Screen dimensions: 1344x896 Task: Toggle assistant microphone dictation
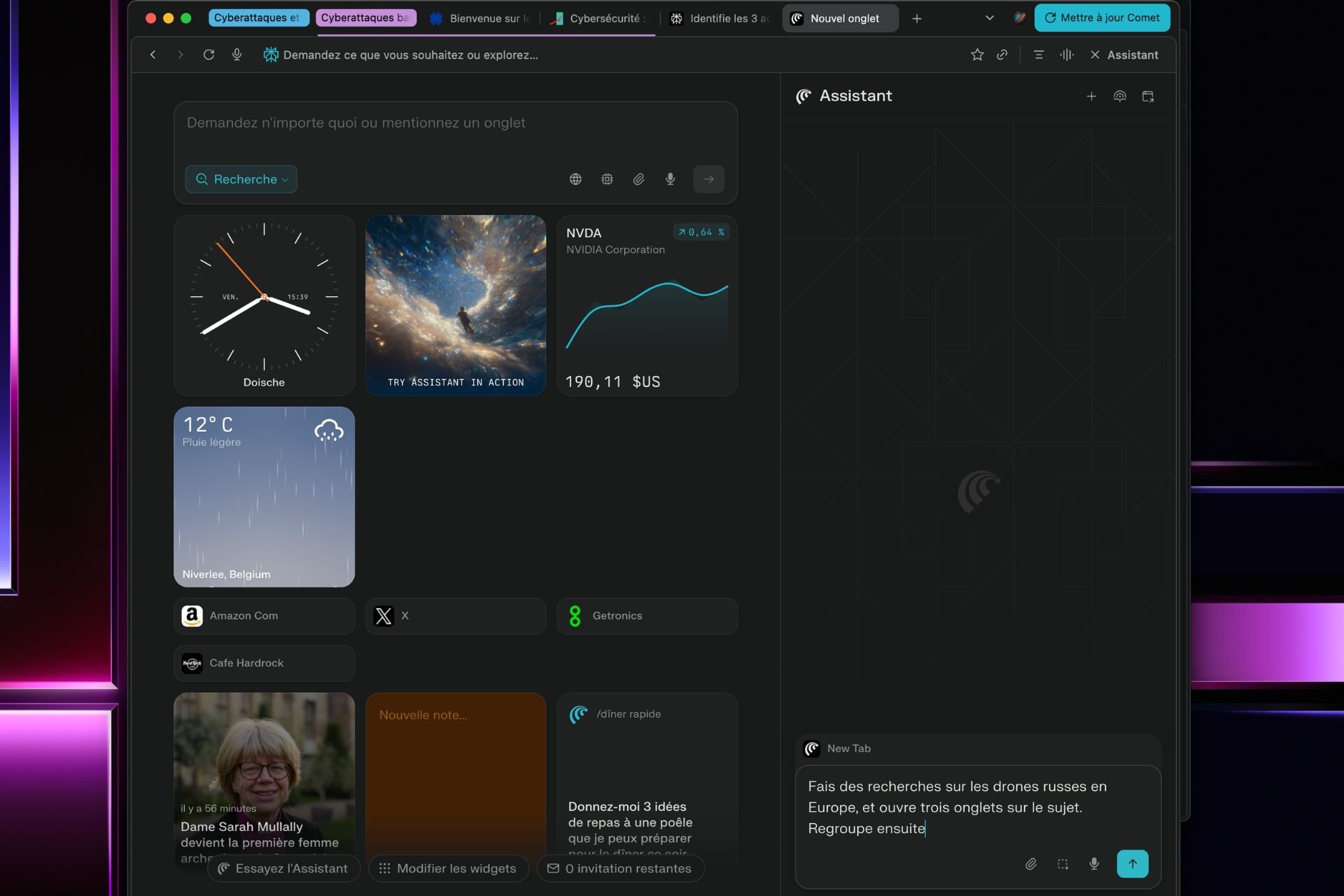pyautogui.click(x=1094, y=864)
